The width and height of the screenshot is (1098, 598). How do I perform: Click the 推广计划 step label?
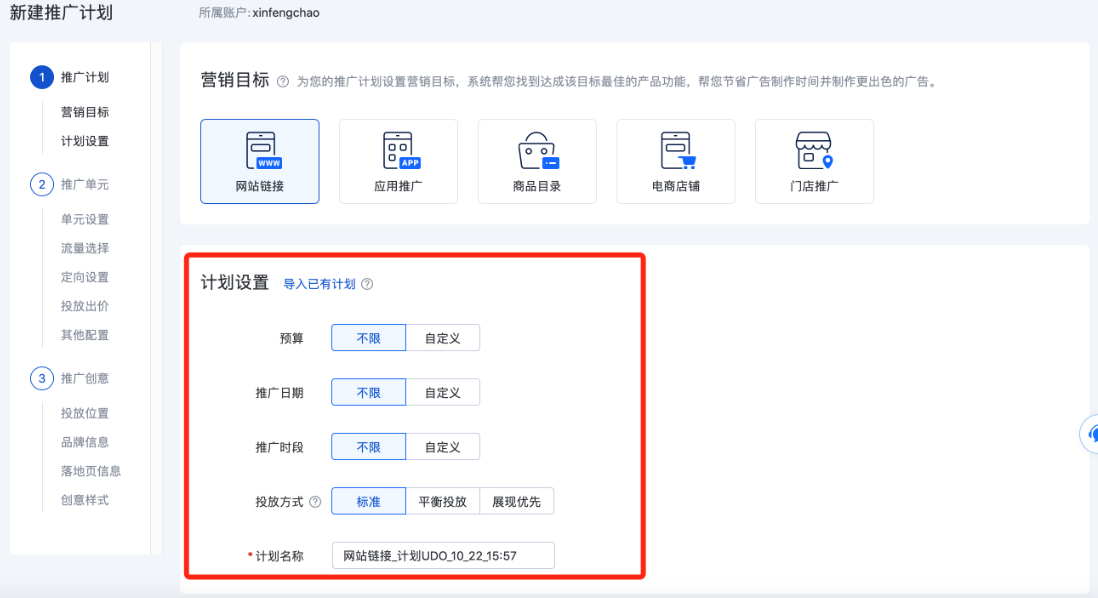tap(85, 77)
